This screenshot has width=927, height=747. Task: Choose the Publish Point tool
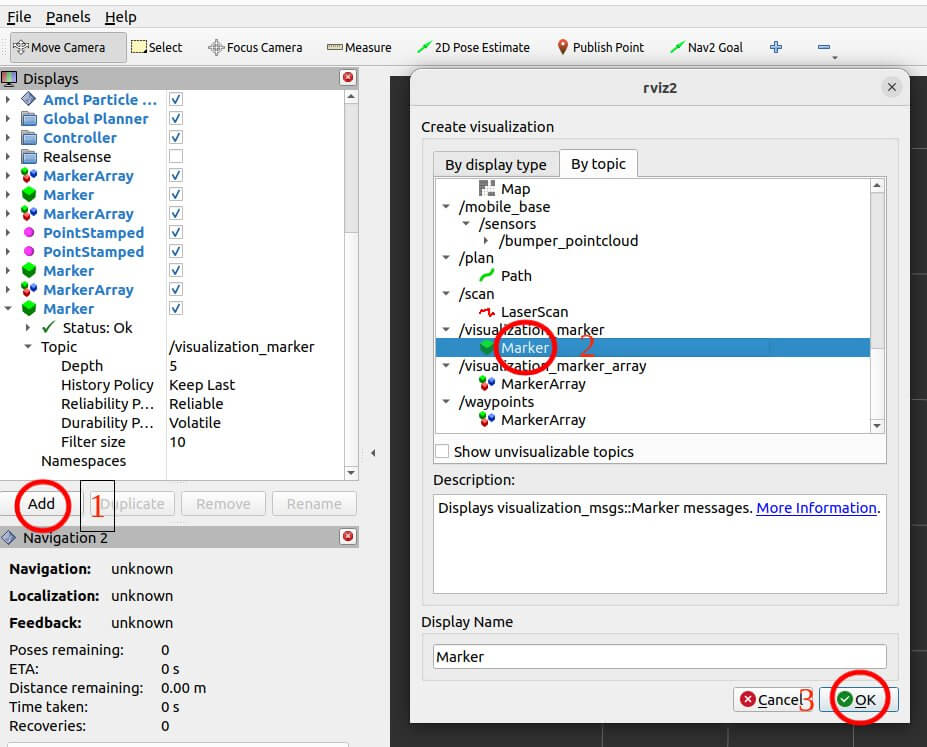[x=601, y=47]
